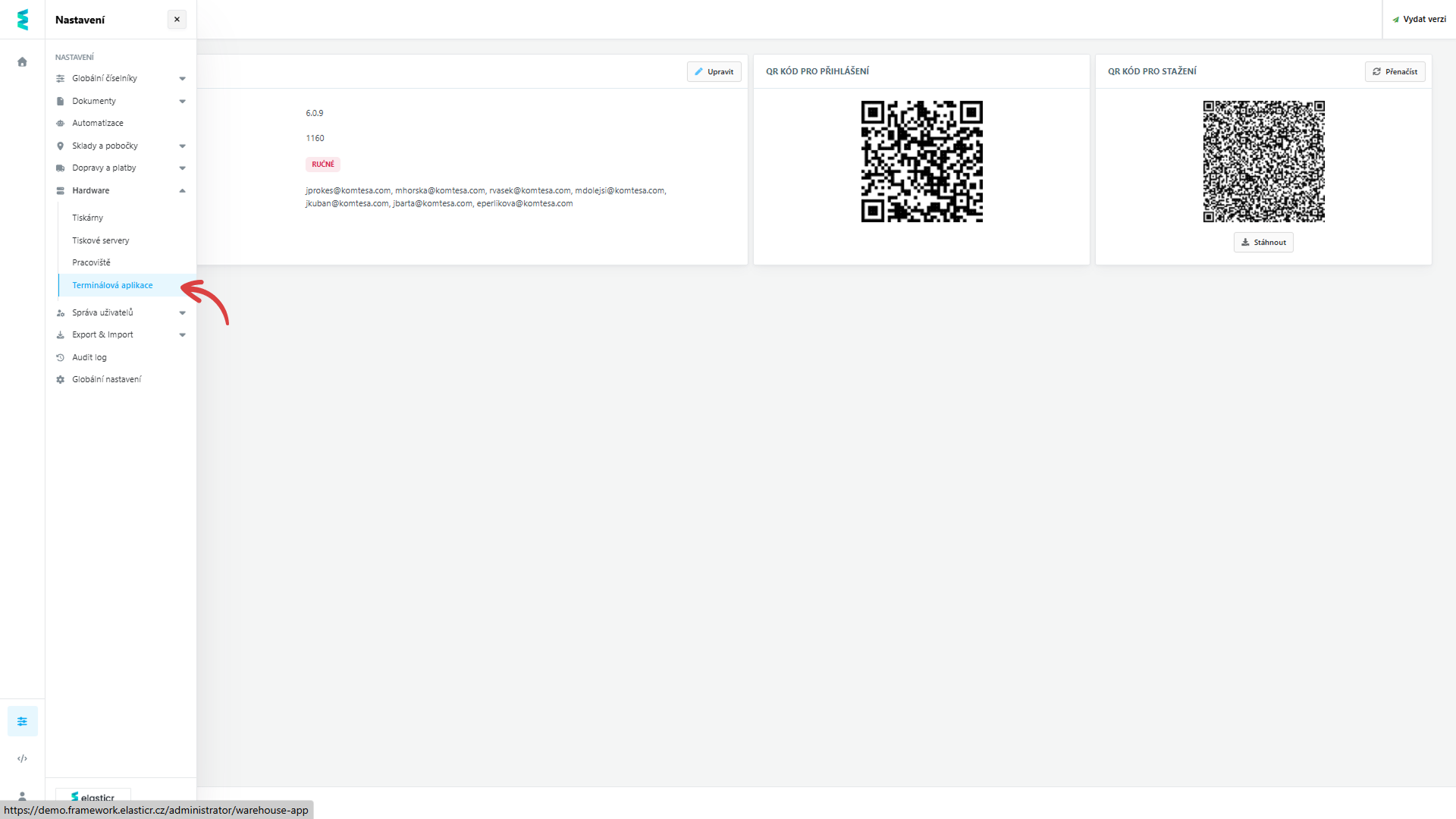Open the developer code icon
This screenshot has width=1456, height=819.
pos(22,758)
